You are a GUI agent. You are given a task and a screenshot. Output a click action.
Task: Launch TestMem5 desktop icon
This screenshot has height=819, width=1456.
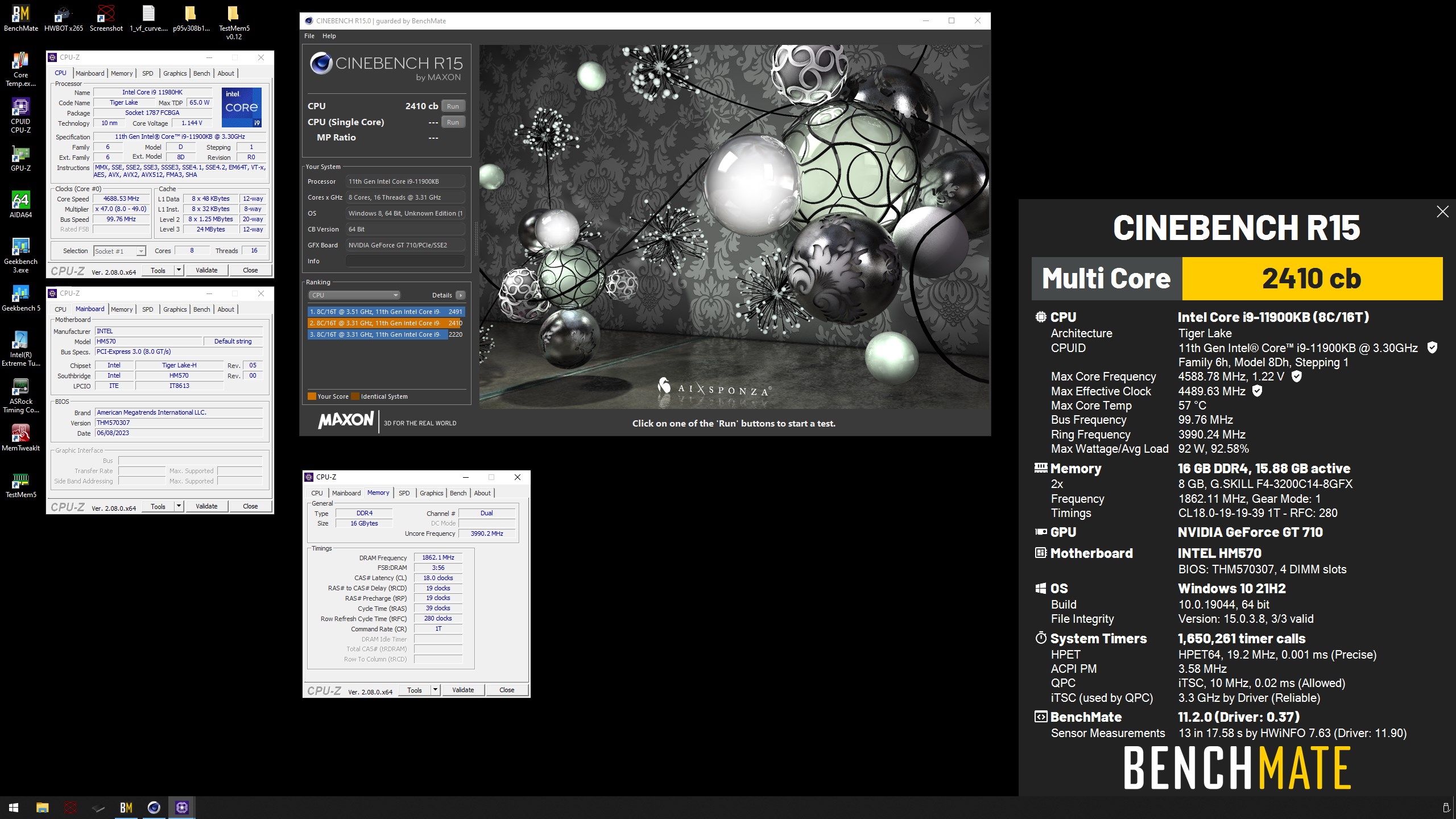pos(21,484)
